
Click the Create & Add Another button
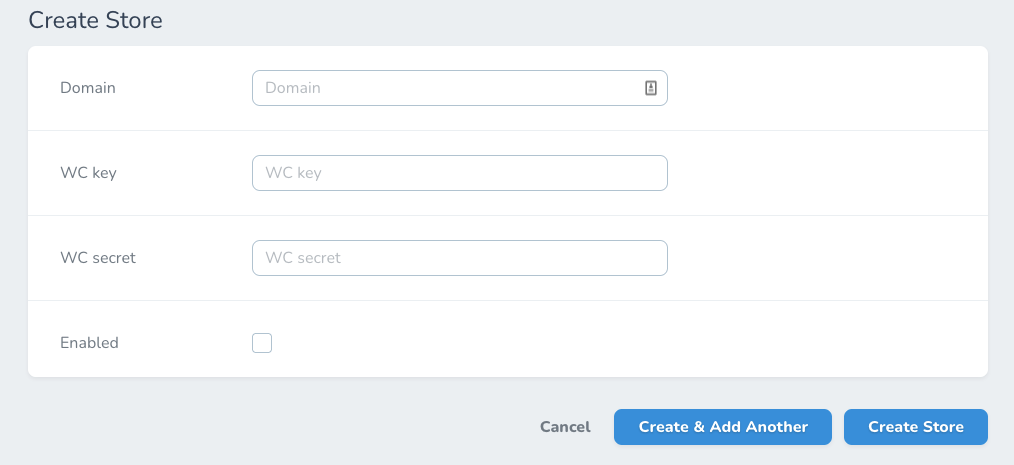pyautogui.click(x=723, y=427)
